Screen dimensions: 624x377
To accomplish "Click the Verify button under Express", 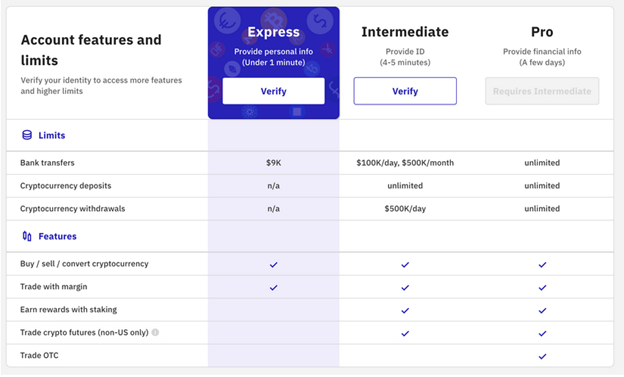I will click(273, 91).
